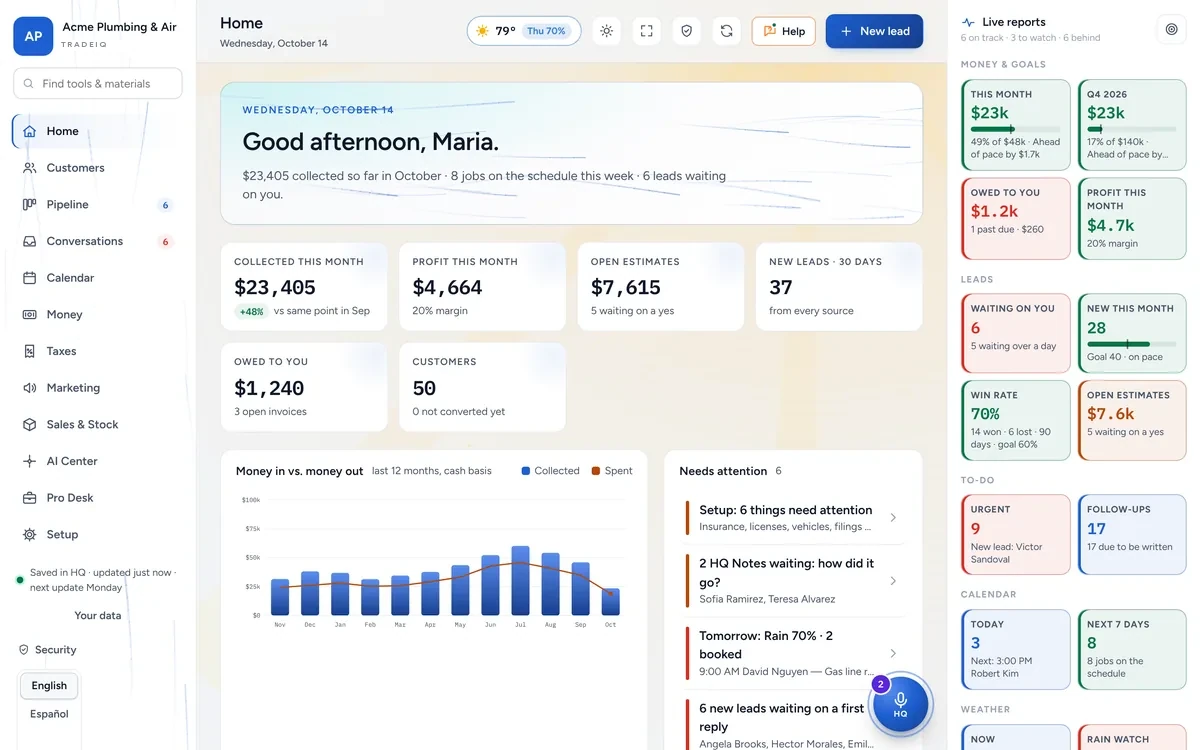
Task: Open the Profit This Month $4.7k tile
Action: click(x=1132, y=219)
